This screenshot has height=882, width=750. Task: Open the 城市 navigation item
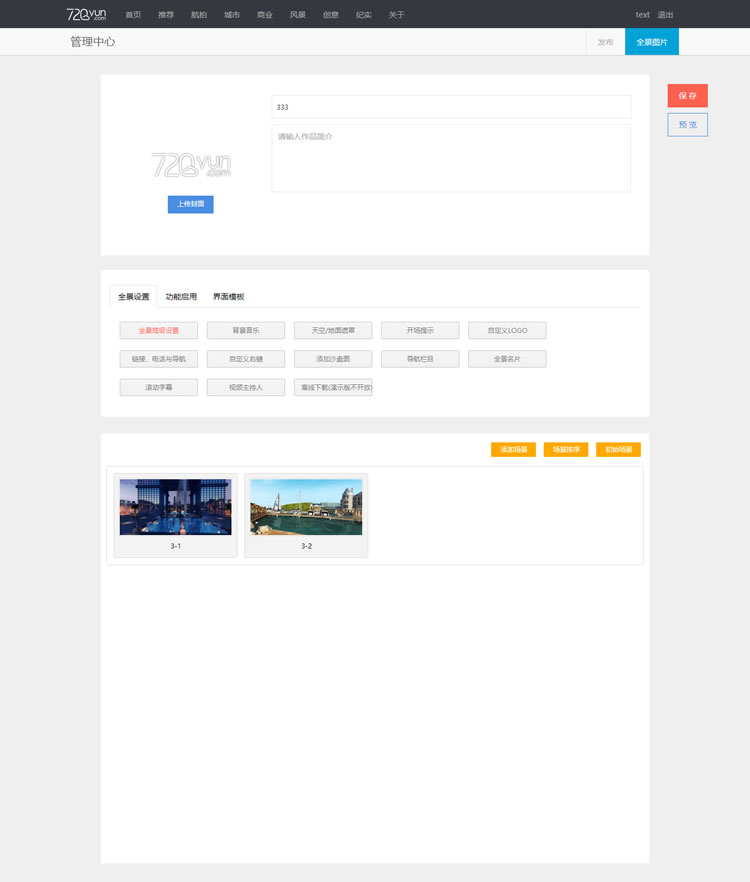[232, 15]
